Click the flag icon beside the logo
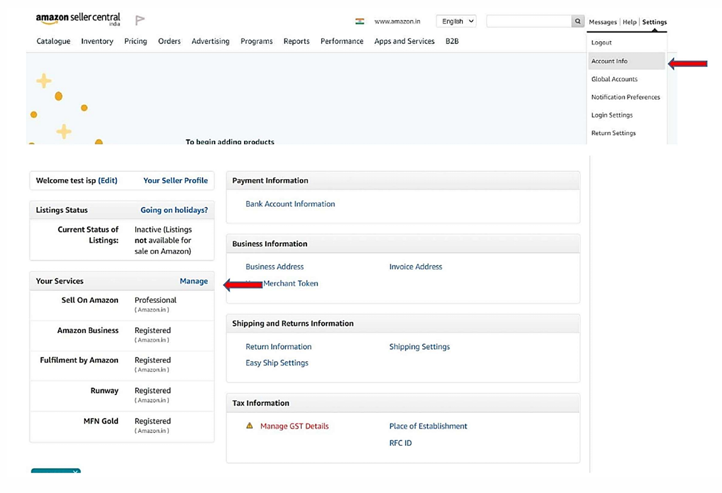 click(140, 20)
